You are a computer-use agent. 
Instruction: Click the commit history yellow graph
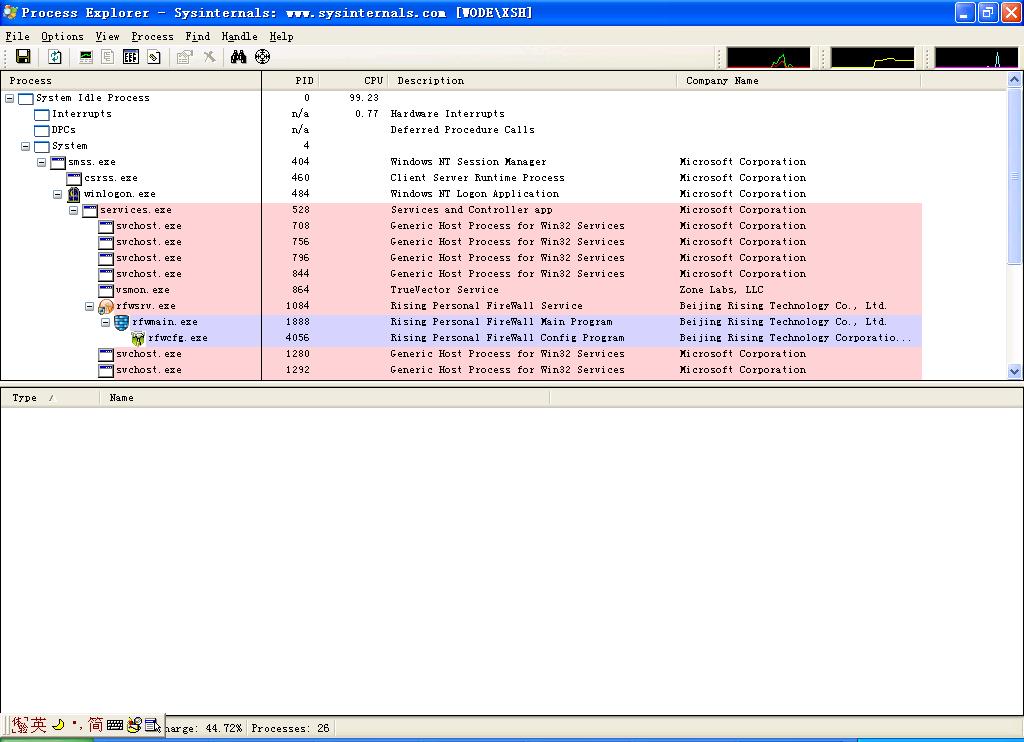(872, 57)
